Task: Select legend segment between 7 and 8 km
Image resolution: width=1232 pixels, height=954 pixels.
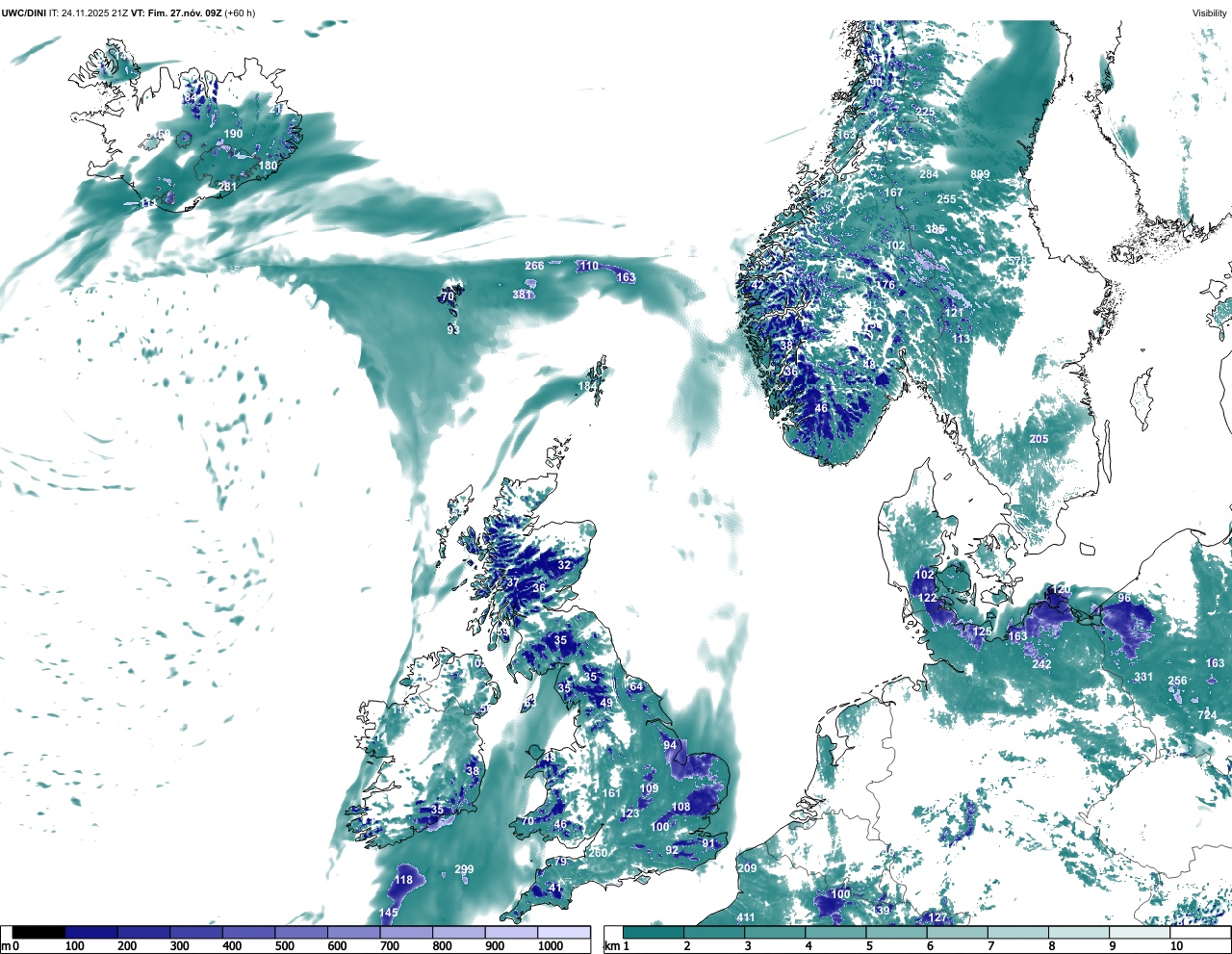Action: 1019,932
